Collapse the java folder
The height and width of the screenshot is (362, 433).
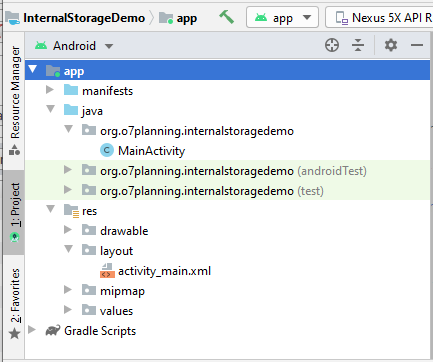tap(51, 109)
